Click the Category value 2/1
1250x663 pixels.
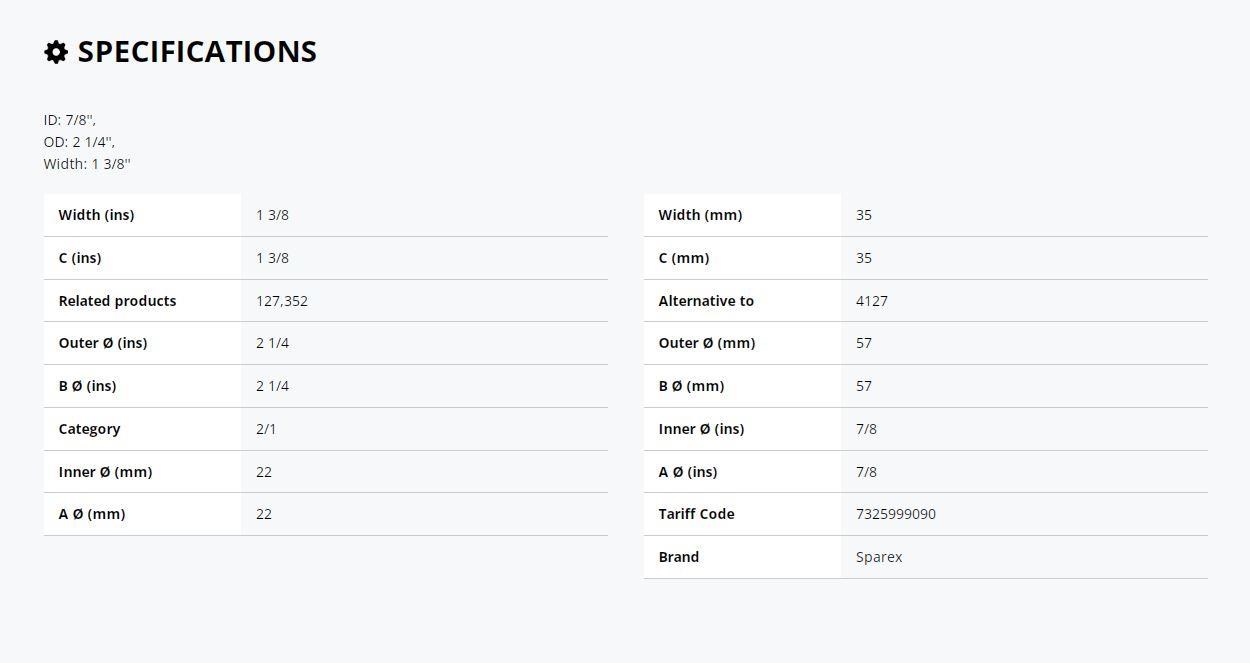266,429
